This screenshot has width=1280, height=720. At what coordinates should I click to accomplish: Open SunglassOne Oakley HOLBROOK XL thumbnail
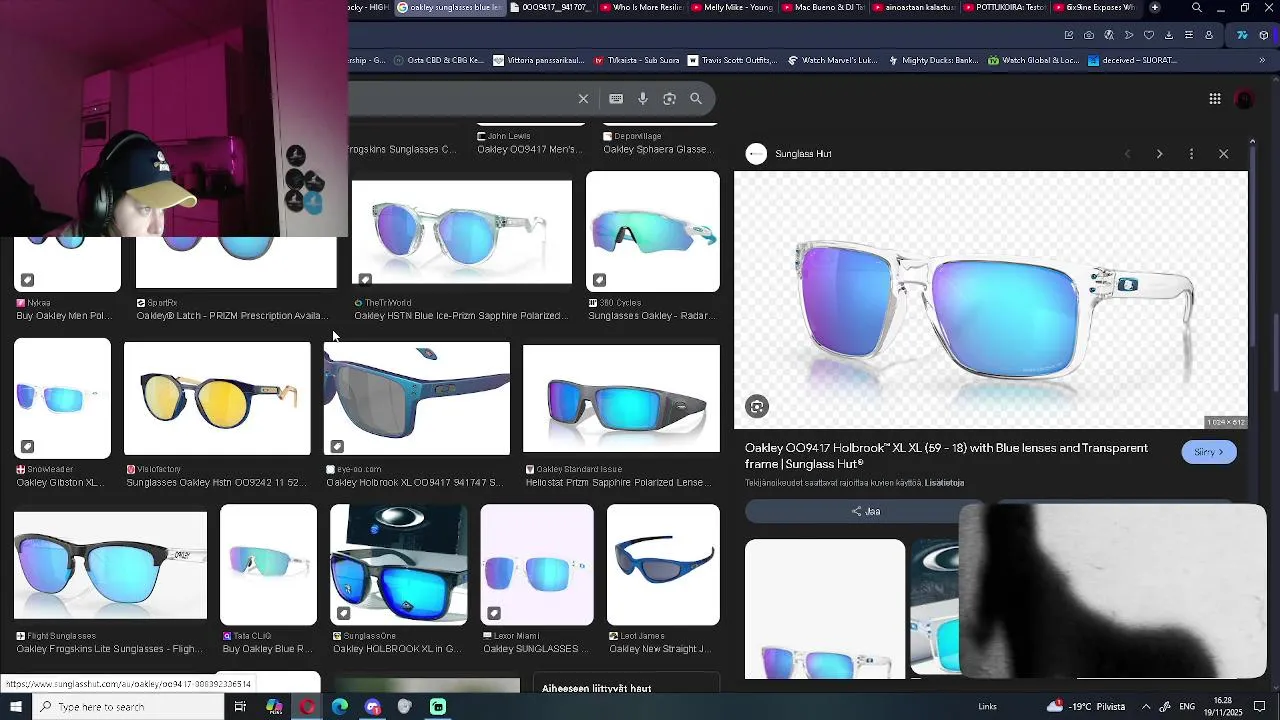point(398,565)
